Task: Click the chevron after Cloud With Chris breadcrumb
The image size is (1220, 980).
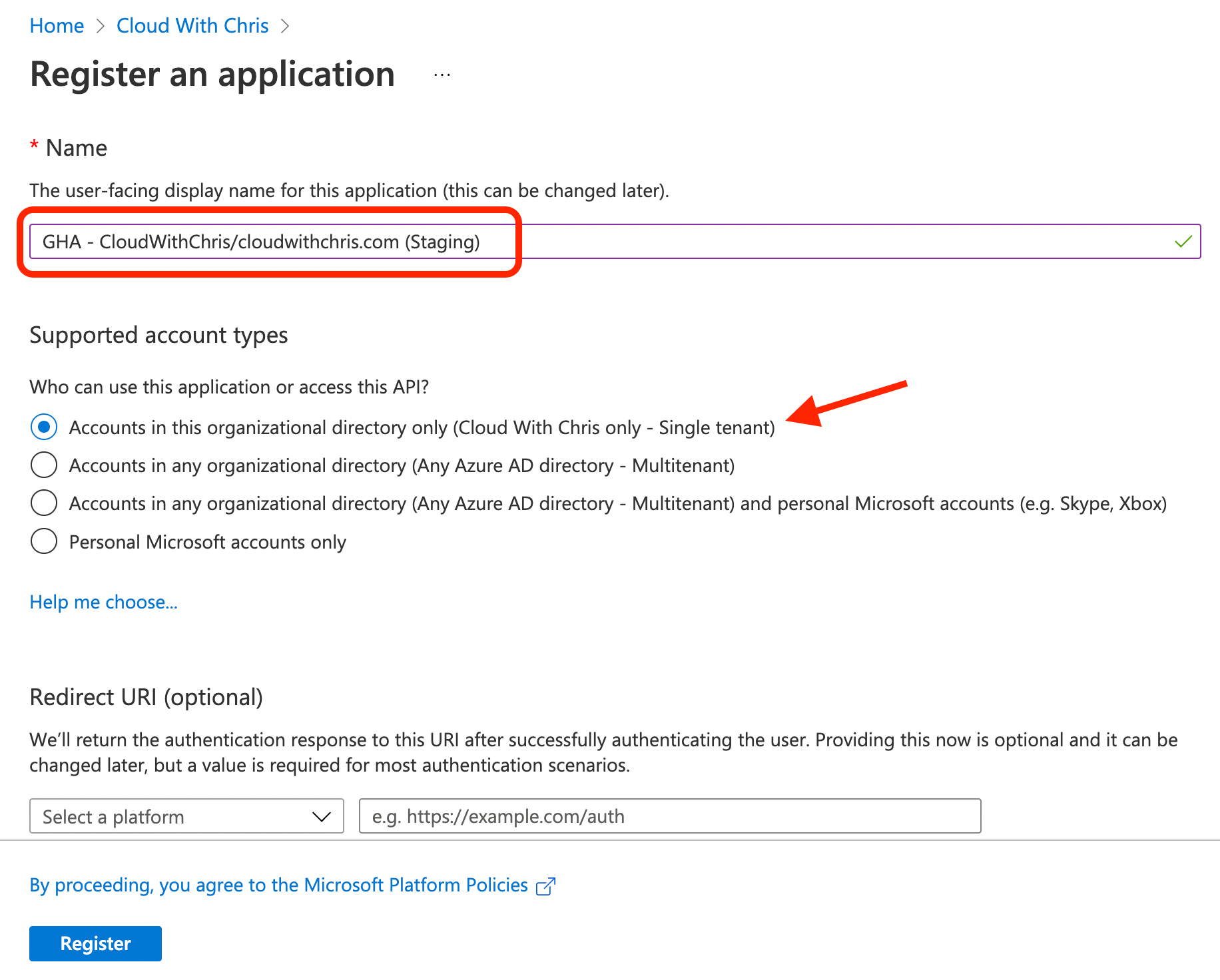Action: 286,25
